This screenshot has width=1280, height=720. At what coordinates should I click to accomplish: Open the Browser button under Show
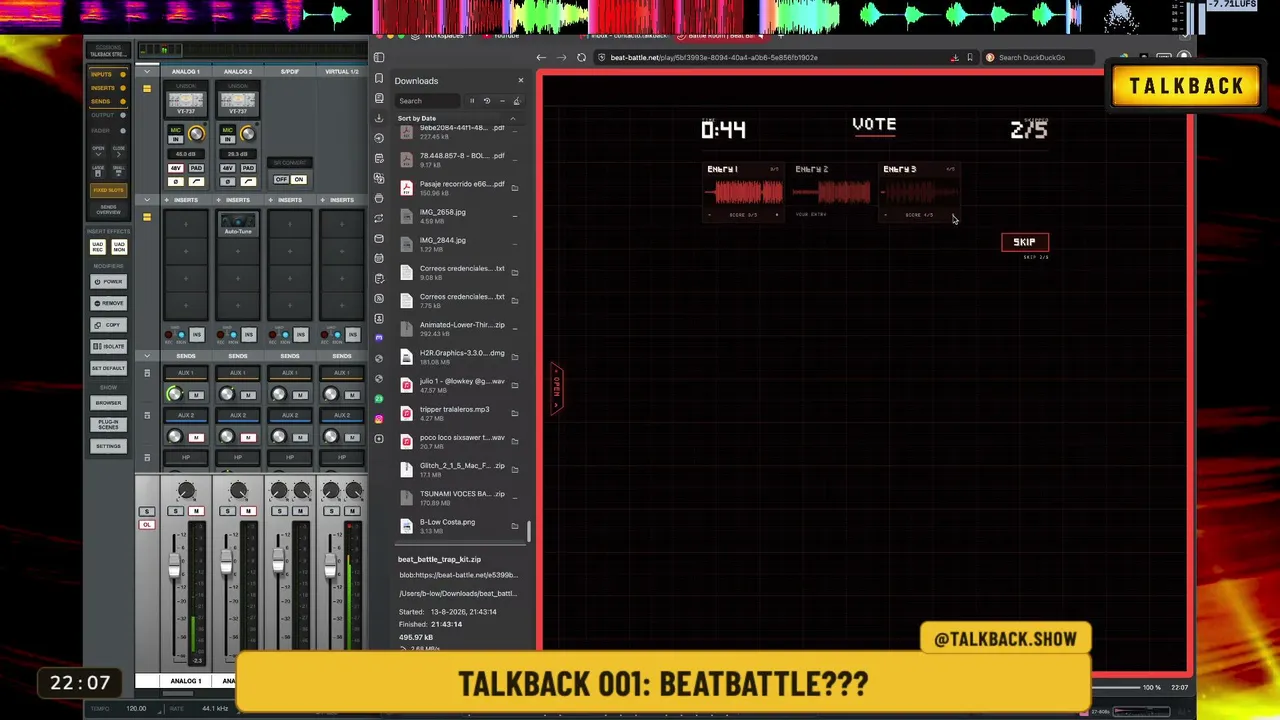pyautogui.click(x=108, y=403)
